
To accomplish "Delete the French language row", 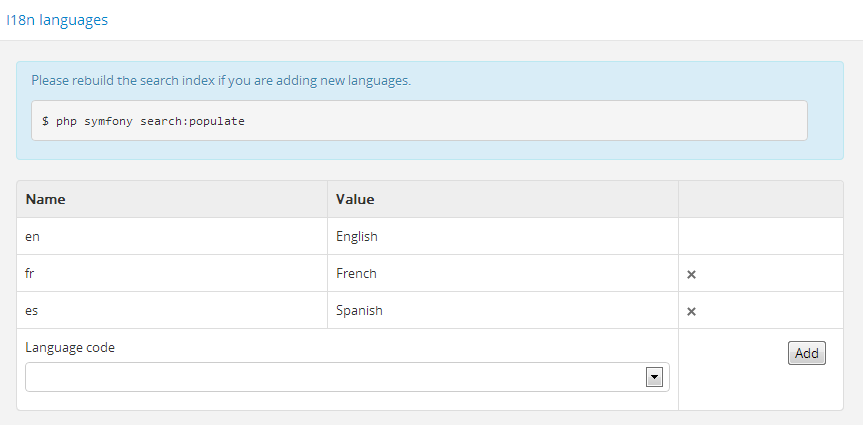I will pyautogui.click(x=691, y=274).
